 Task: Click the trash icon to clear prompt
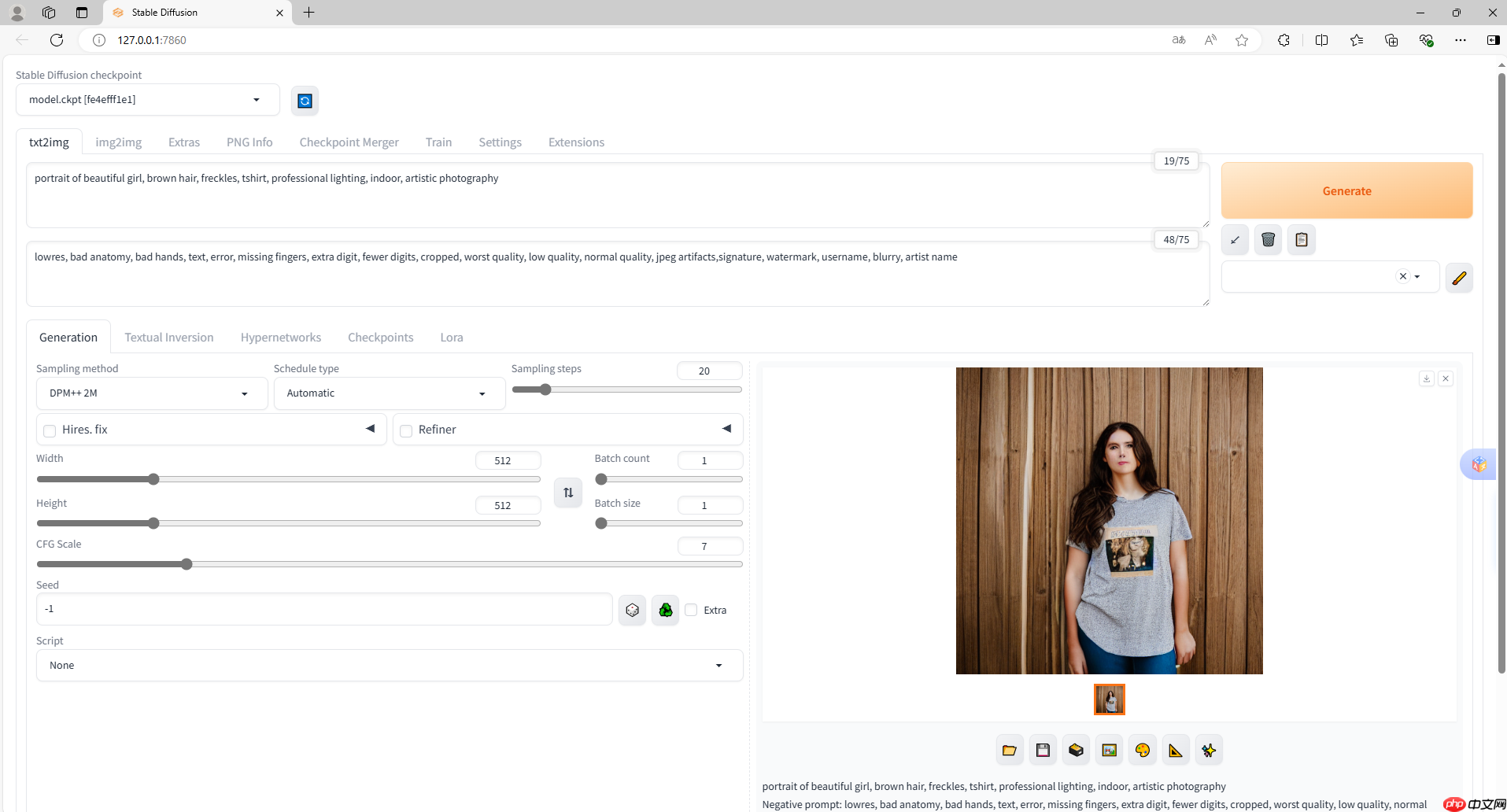[1268, 240]
